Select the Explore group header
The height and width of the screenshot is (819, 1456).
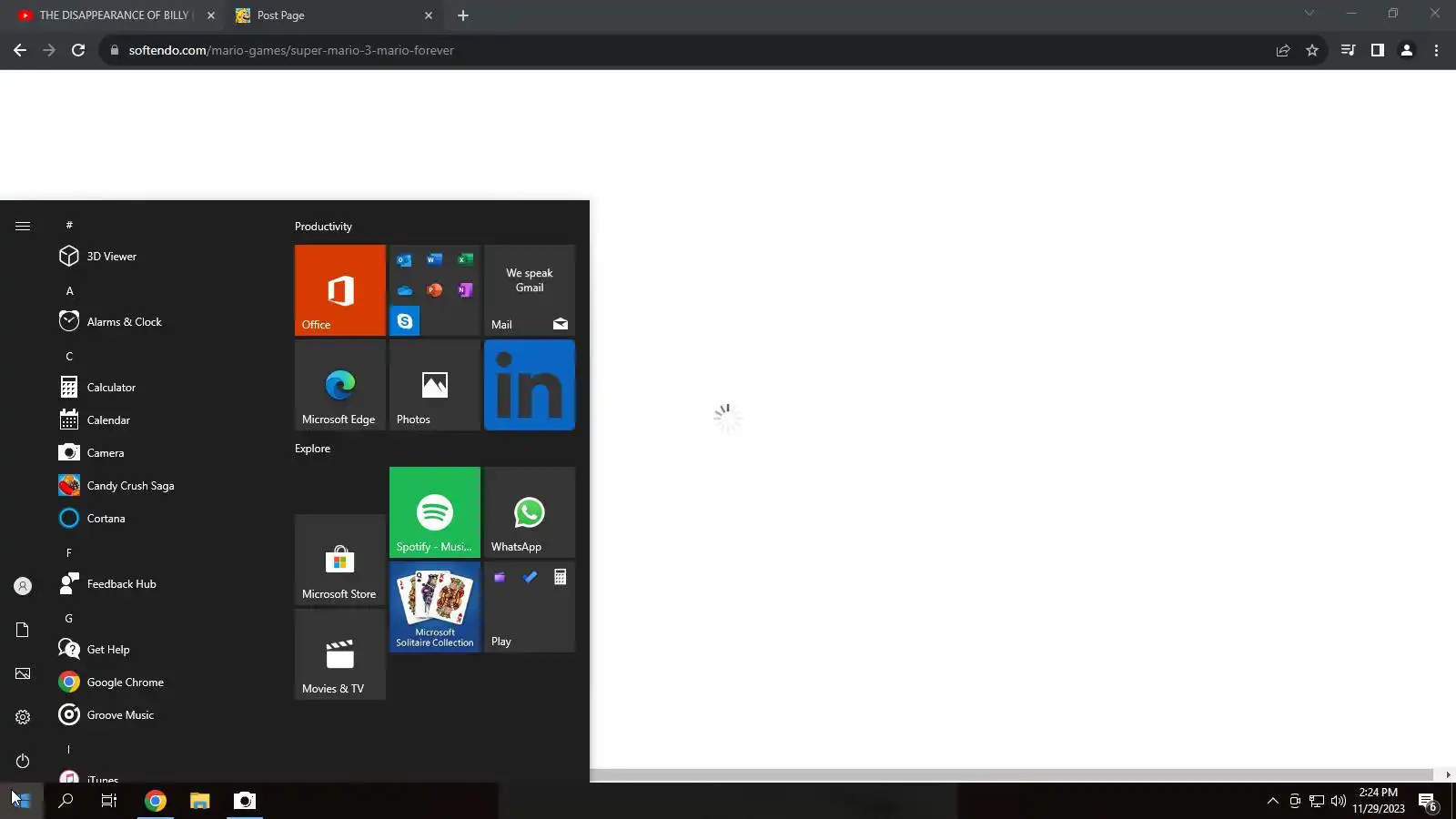tap(312, 449)
